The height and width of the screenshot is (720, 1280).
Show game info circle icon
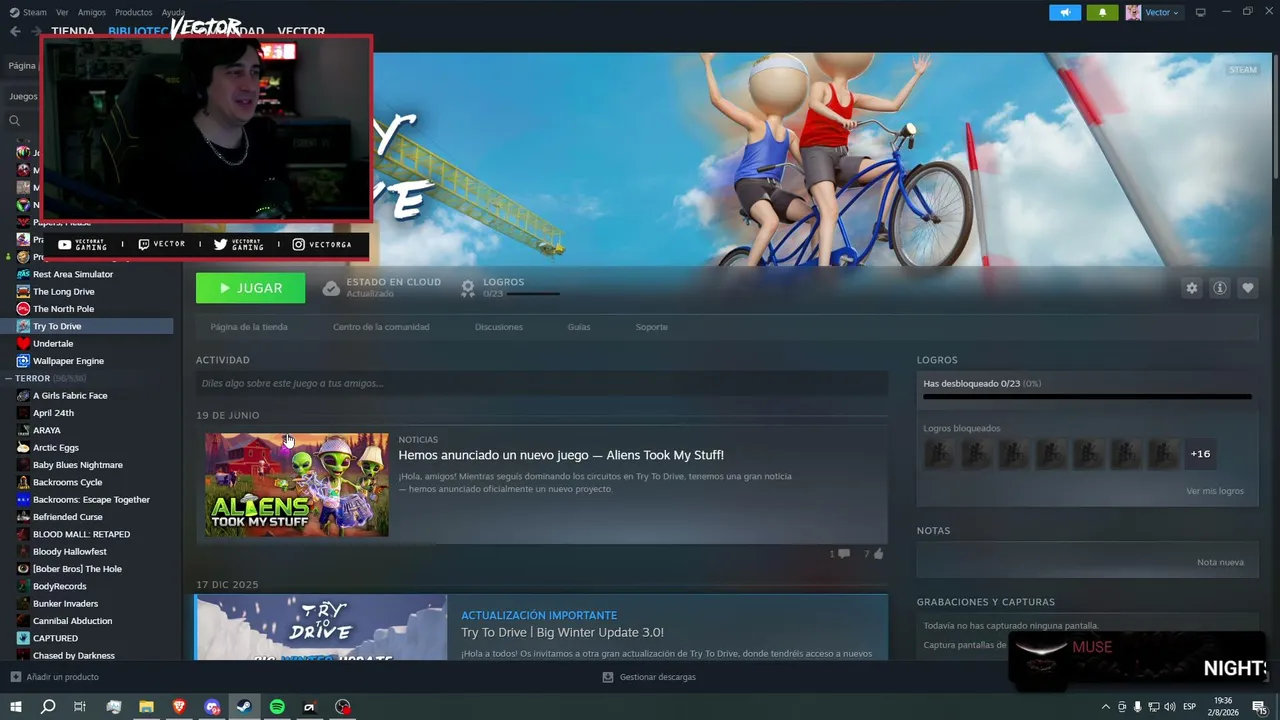point(1220,288)
